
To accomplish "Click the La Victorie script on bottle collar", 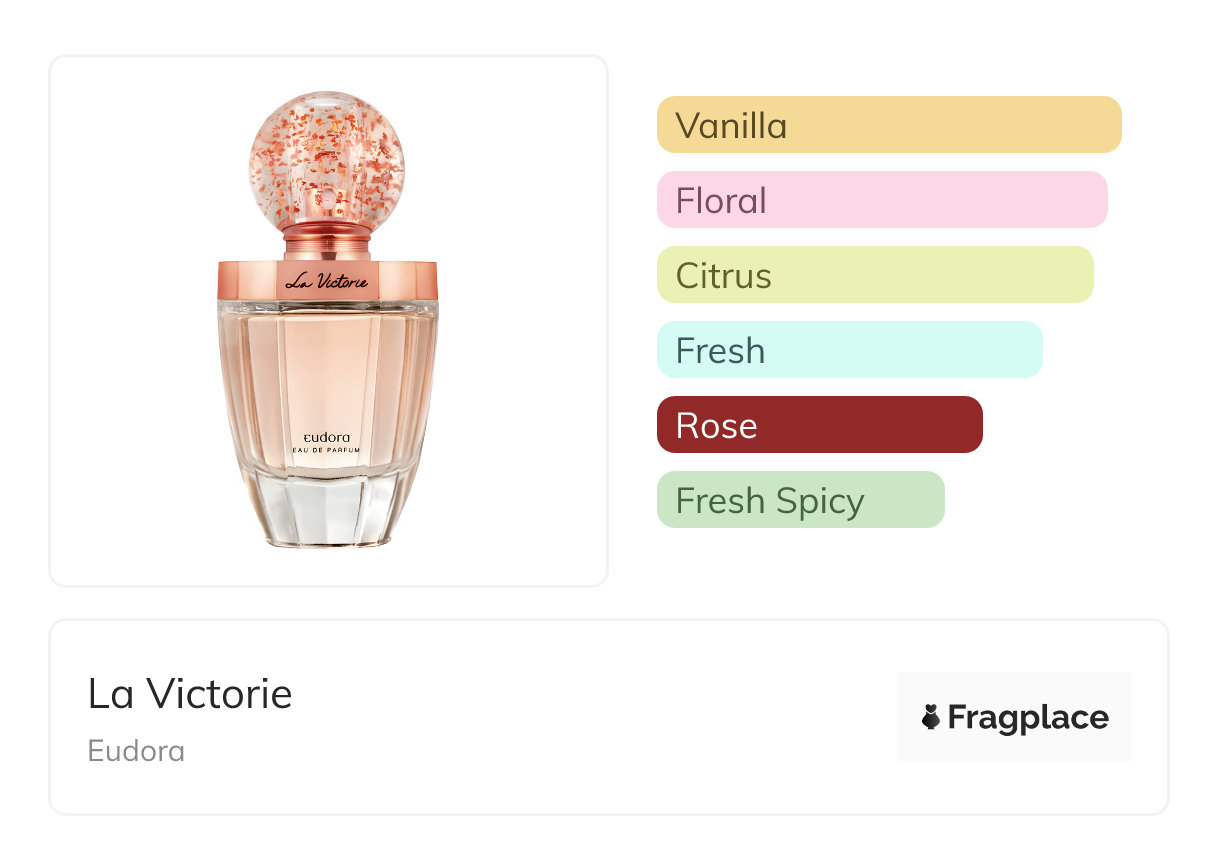I will click(327, 281).
